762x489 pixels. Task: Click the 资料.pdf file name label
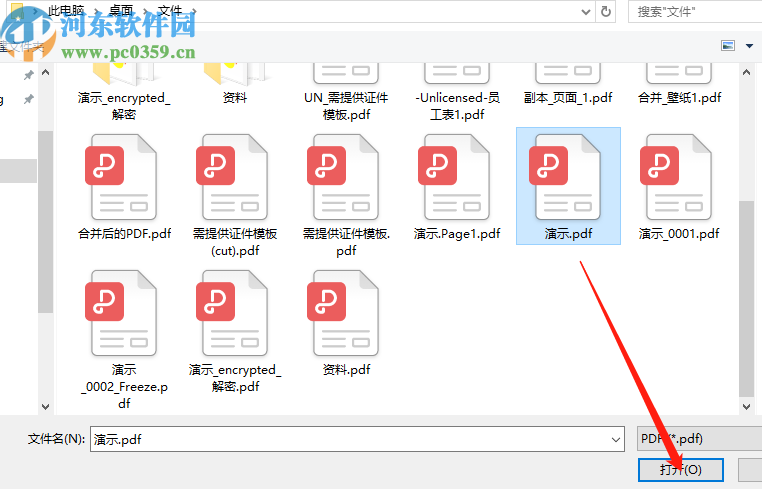(x=346, y=370)
